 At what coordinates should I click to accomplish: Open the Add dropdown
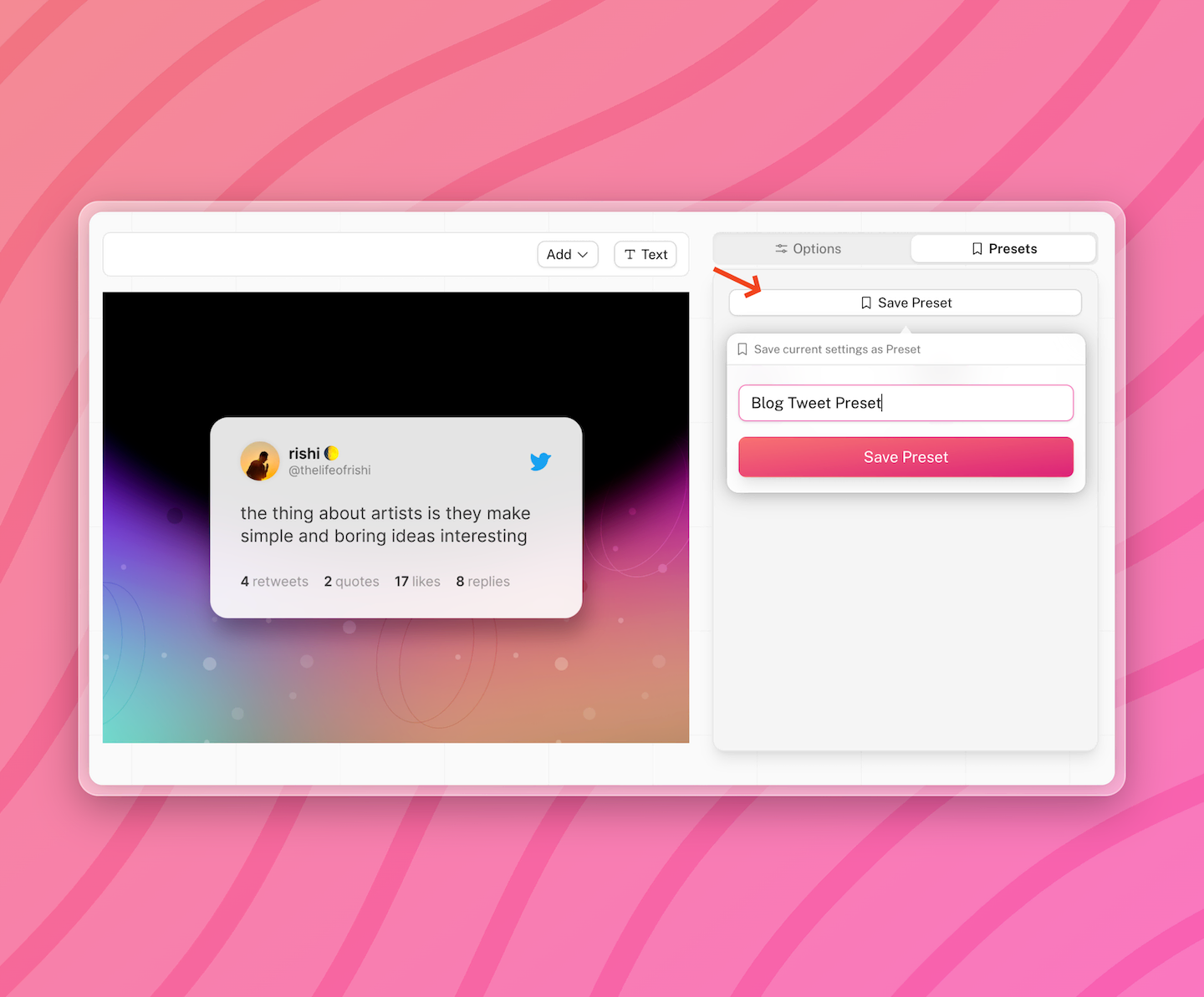coord(568,255)
